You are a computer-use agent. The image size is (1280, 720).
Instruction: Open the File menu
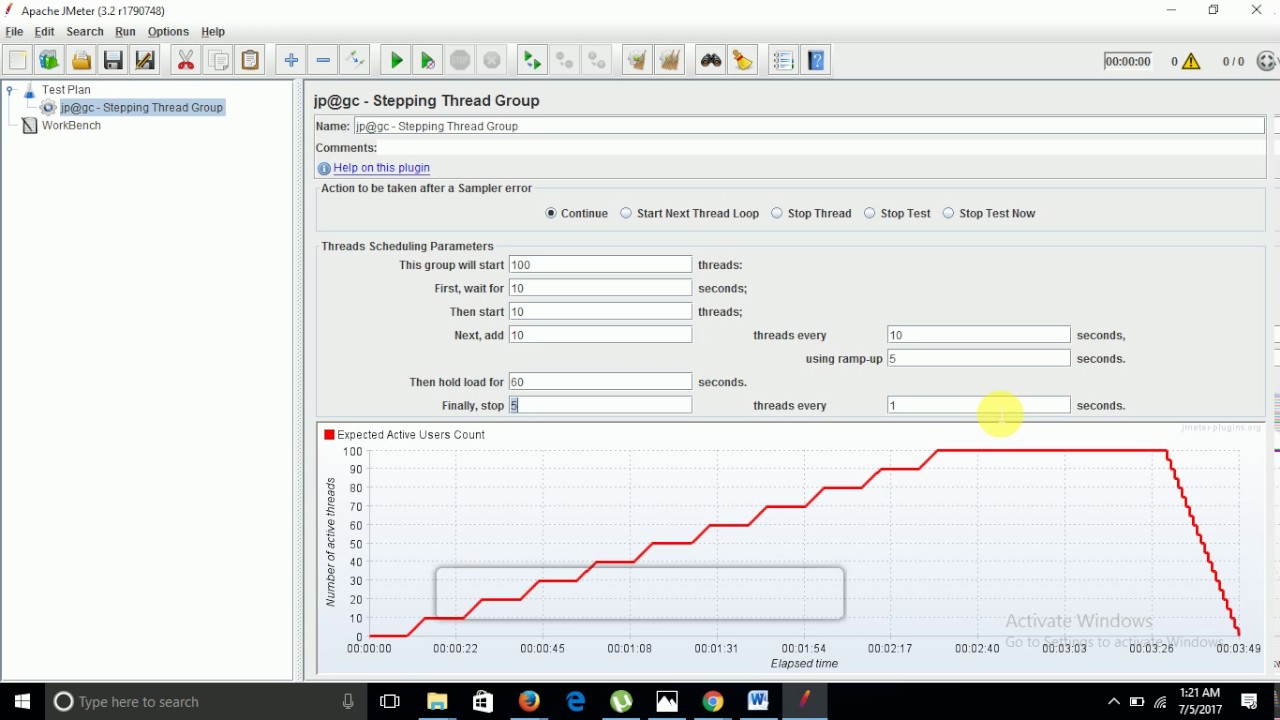pos(14,32)
